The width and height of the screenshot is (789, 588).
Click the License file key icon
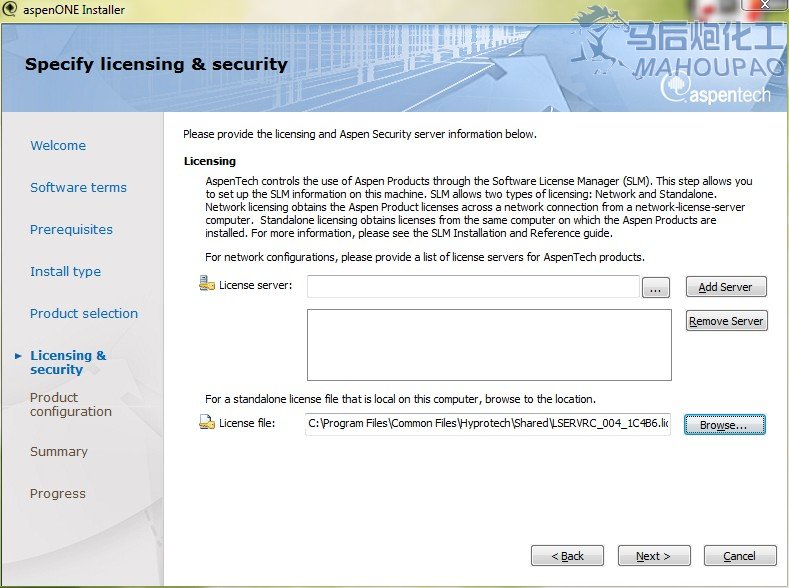(x=207, y=424)
